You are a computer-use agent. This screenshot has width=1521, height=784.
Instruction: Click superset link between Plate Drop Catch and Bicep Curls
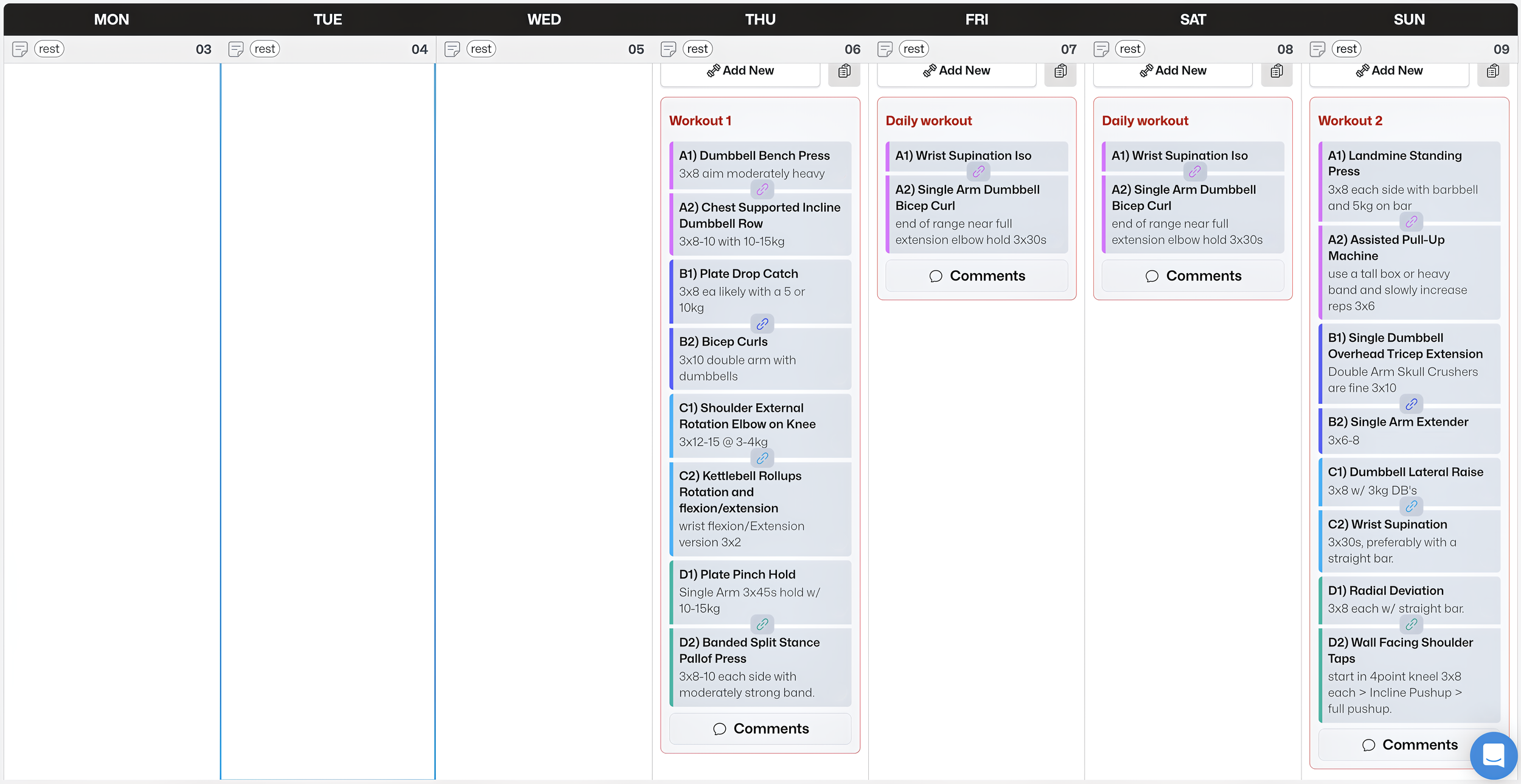point(762,324)
